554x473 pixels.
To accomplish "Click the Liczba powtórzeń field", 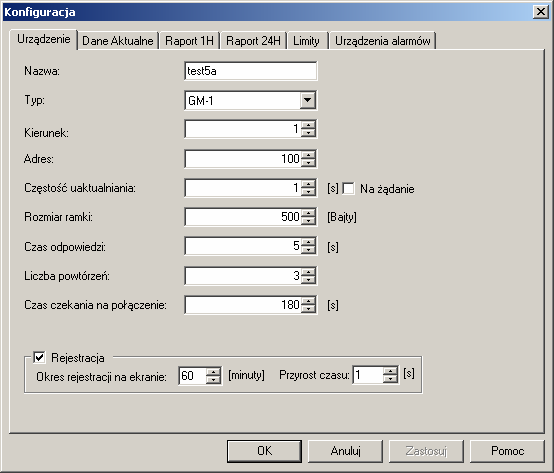I will (243, 276).
